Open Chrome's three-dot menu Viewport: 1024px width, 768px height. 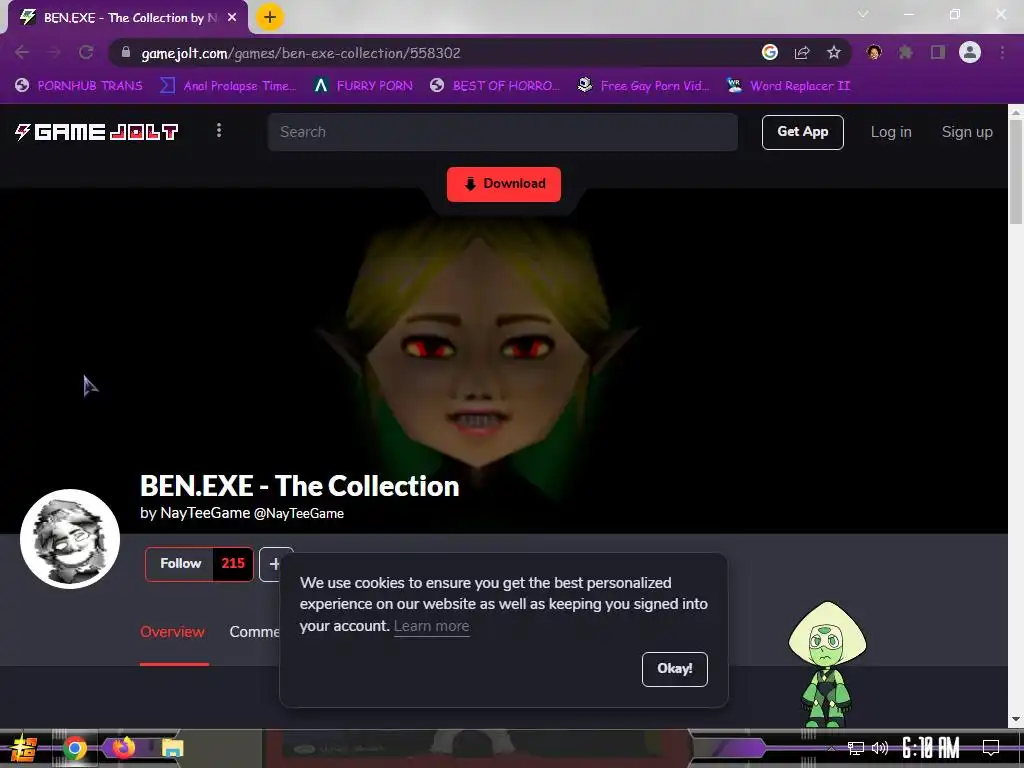coord(1002,52)
